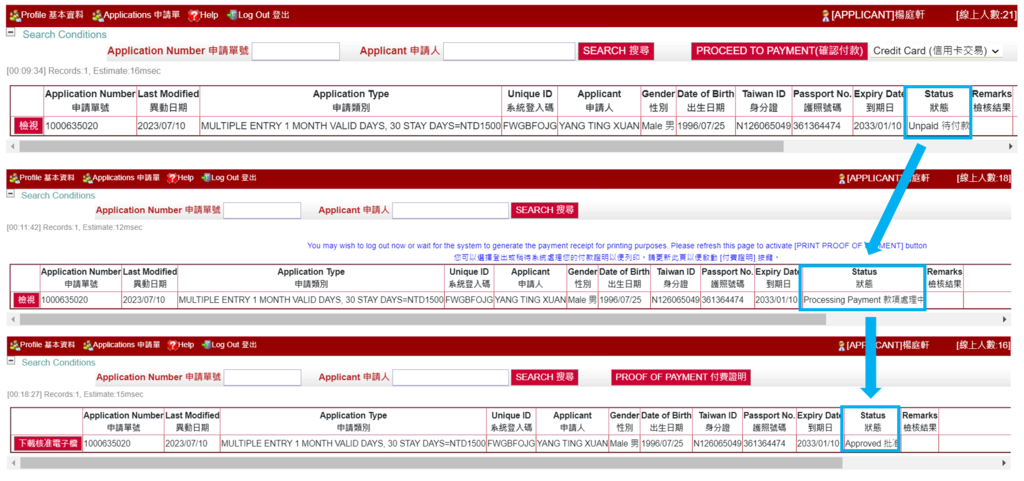Click expiry date 2033/01/10 in the Unpaid row
The image size is (1024, 481).
878,126
